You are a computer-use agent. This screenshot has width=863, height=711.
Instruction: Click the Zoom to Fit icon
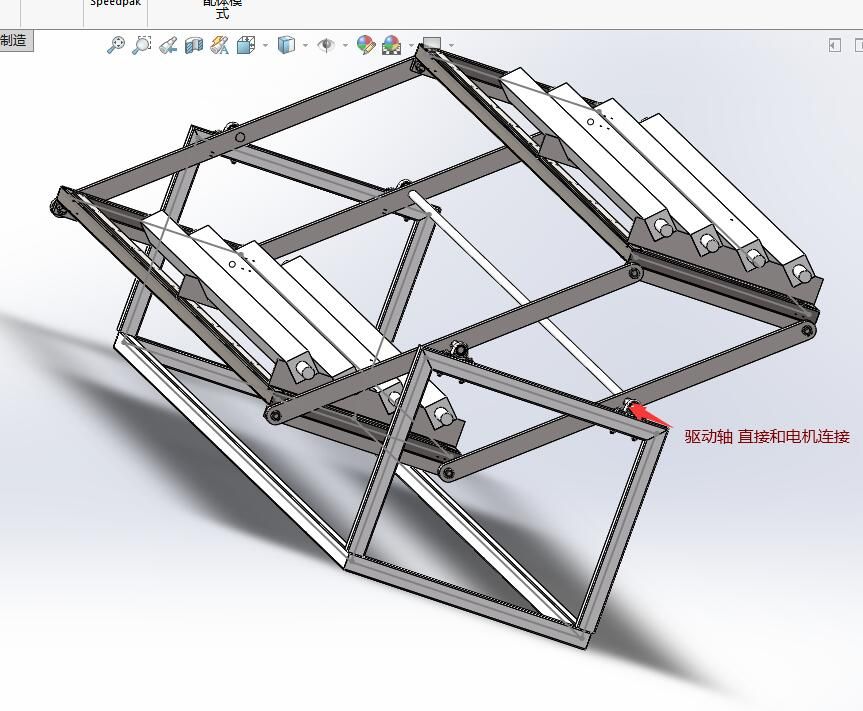click(x=116, y=44)
